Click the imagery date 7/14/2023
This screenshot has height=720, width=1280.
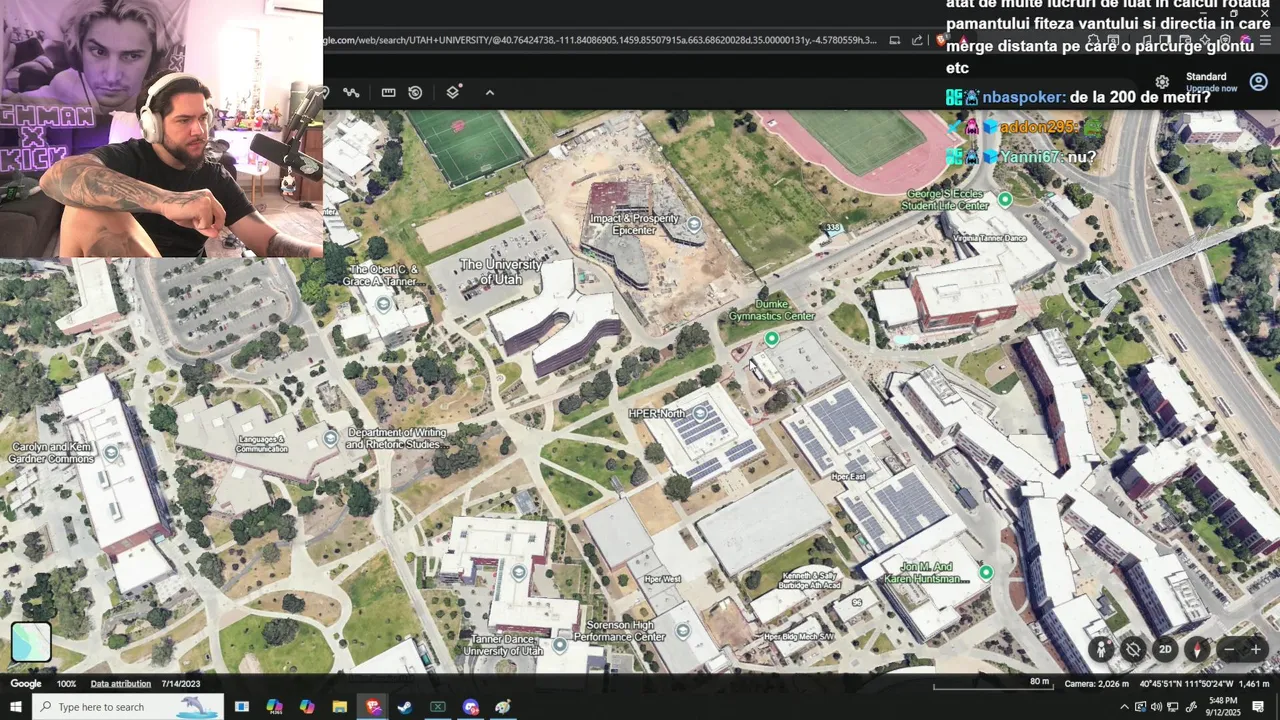pos(180,684)
